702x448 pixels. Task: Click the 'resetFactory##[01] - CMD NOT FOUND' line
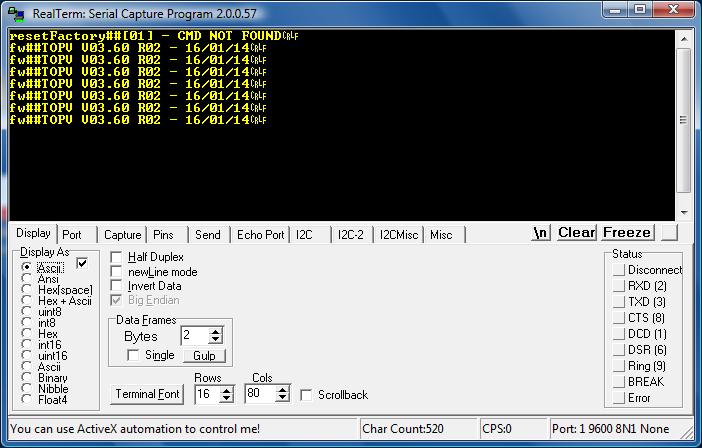[x=154, y=36]
